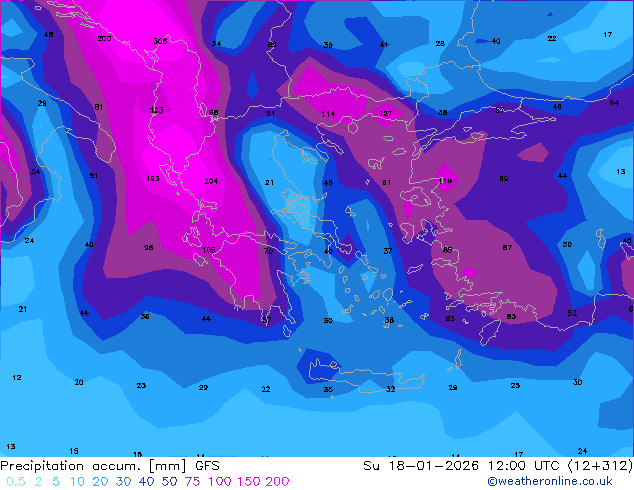Click the map value 12

(17, 378)
